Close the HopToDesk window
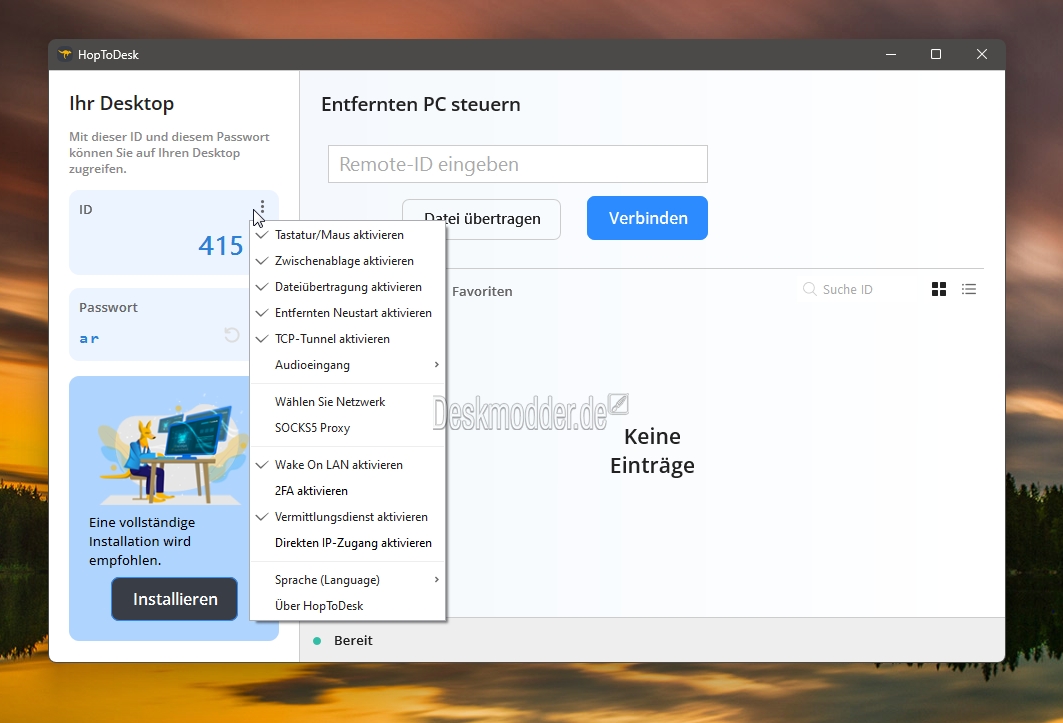Viewport: 1063px width, 723px height. pyautogui.click(x=982, y=54)
